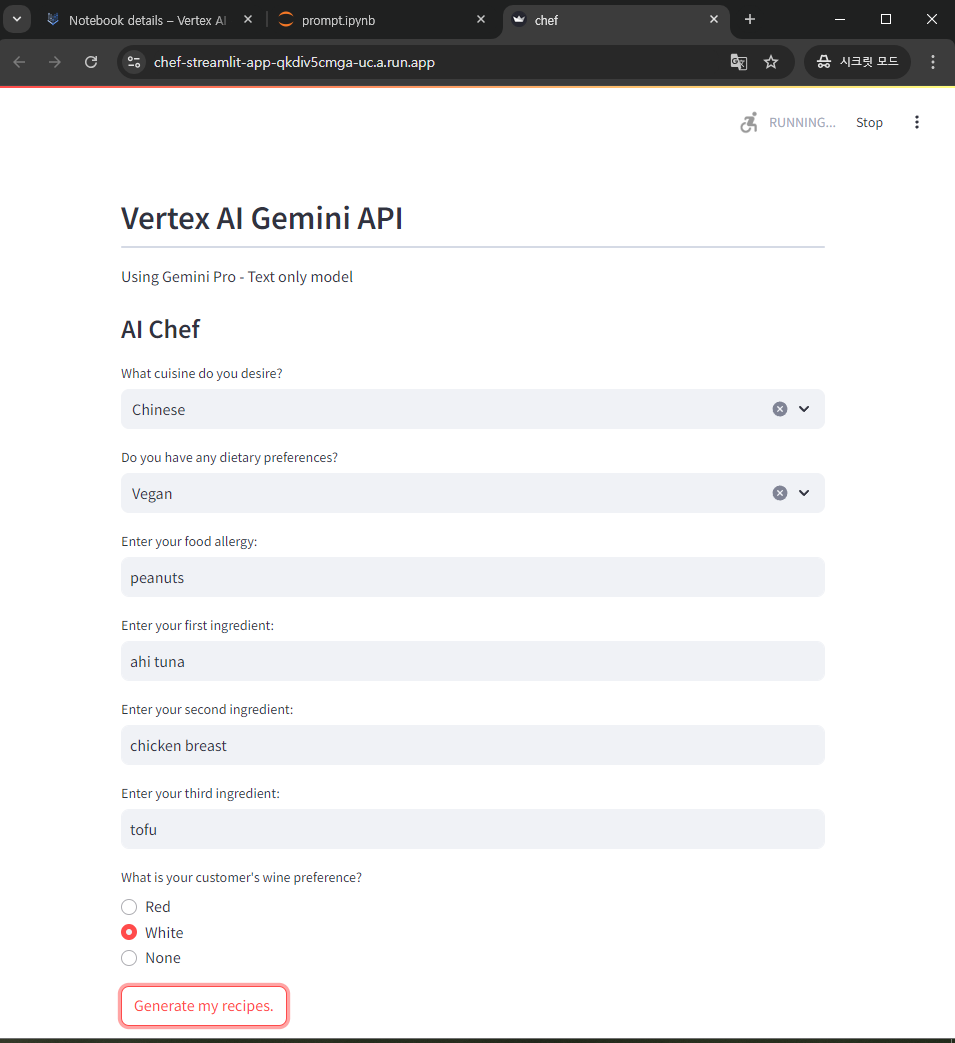
Task: Expand the cuisine dropdown arrow
Action: coord(804,409)
